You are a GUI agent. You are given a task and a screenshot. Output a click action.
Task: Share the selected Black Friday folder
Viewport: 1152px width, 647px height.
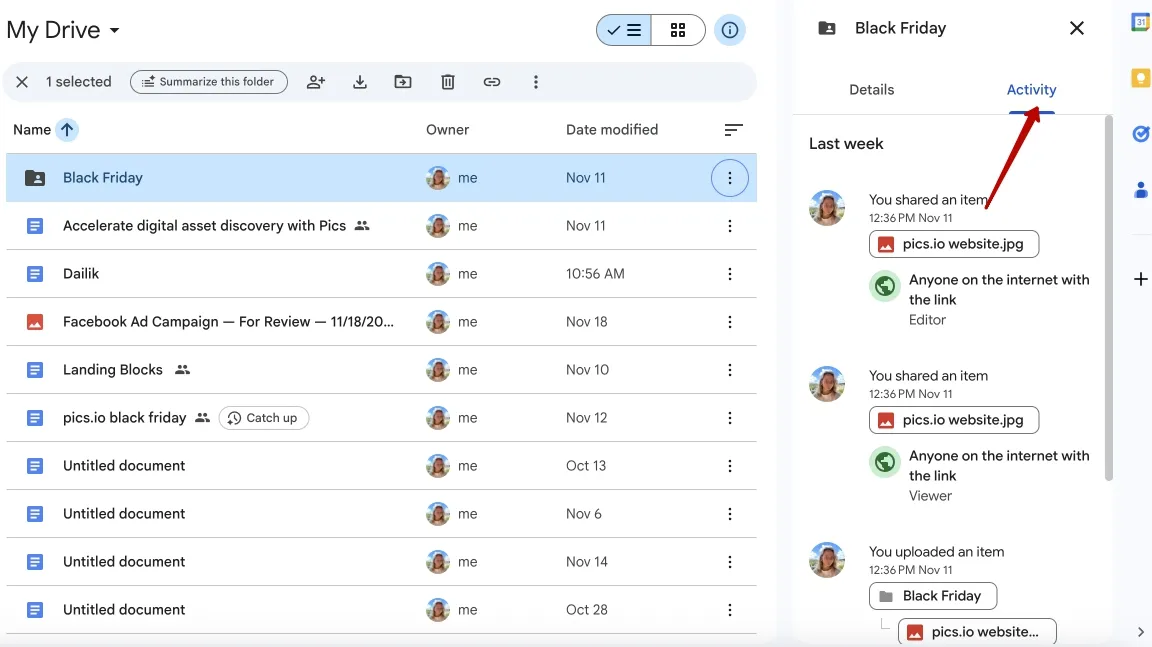tap(316, 81)
